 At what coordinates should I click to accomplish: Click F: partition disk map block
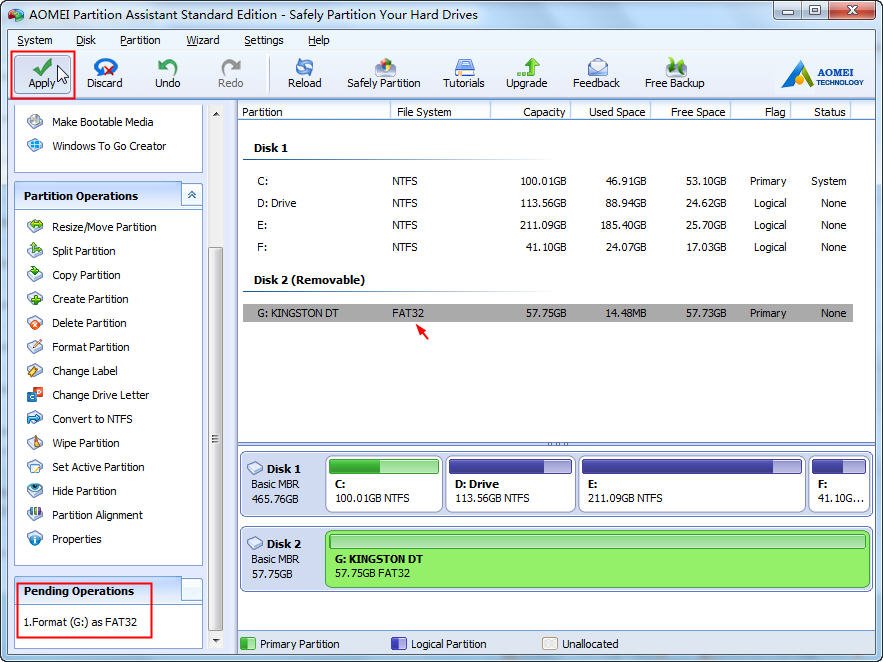tap(839, 484)
